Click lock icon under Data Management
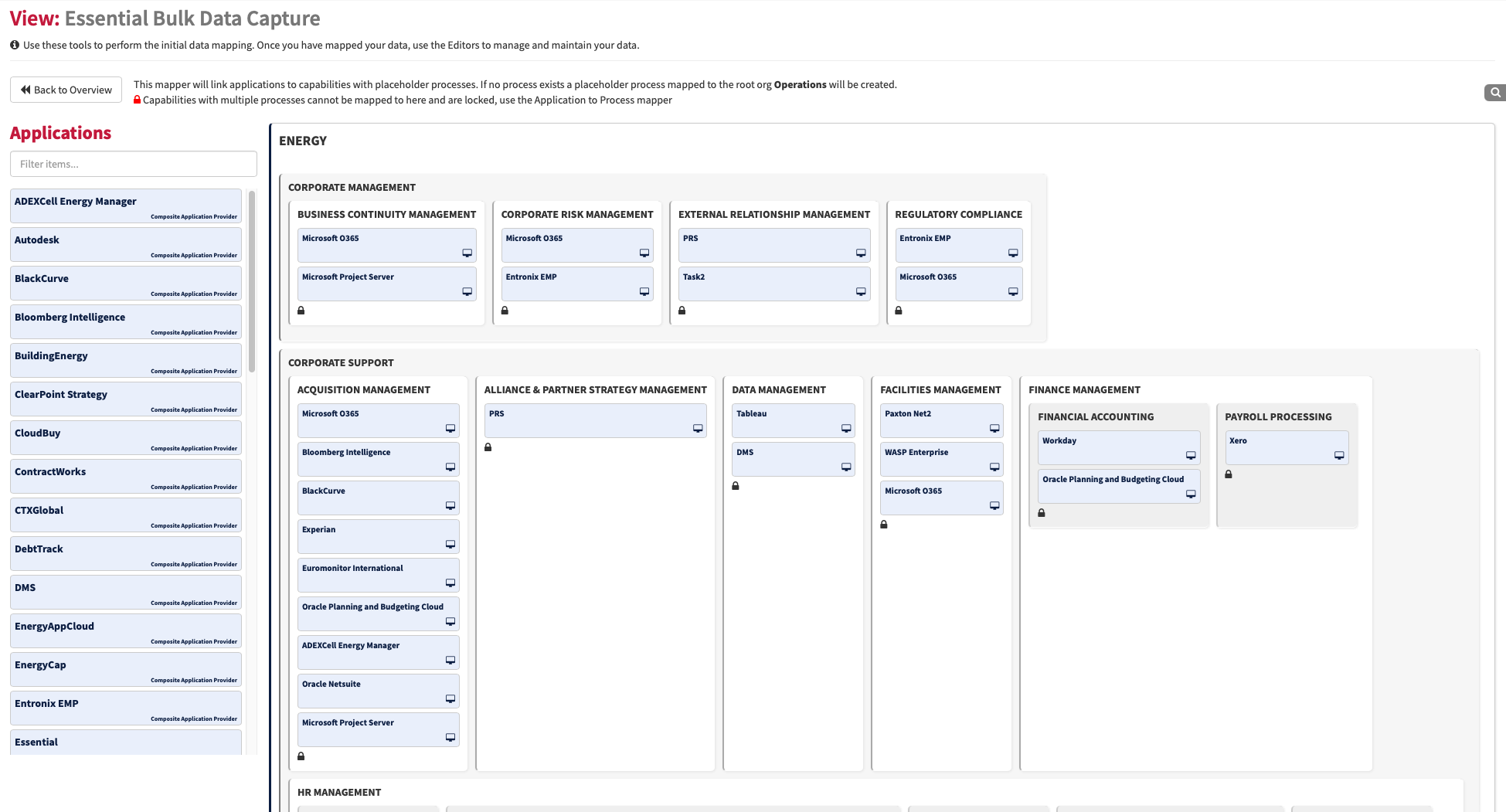1506x812 pixels. tap(736, 486)
